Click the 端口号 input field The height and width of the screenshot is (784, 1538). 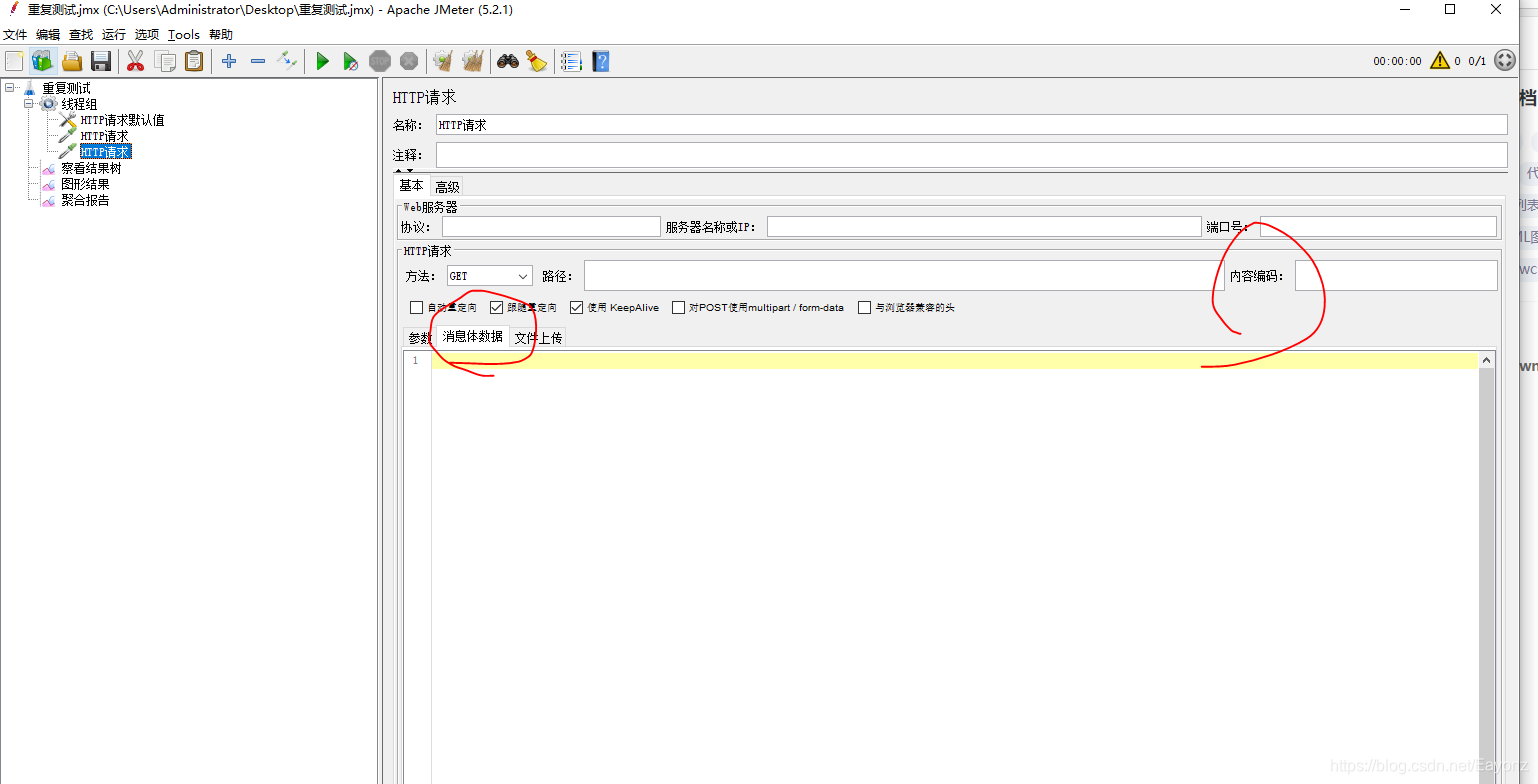click(x=1378, y=227)
